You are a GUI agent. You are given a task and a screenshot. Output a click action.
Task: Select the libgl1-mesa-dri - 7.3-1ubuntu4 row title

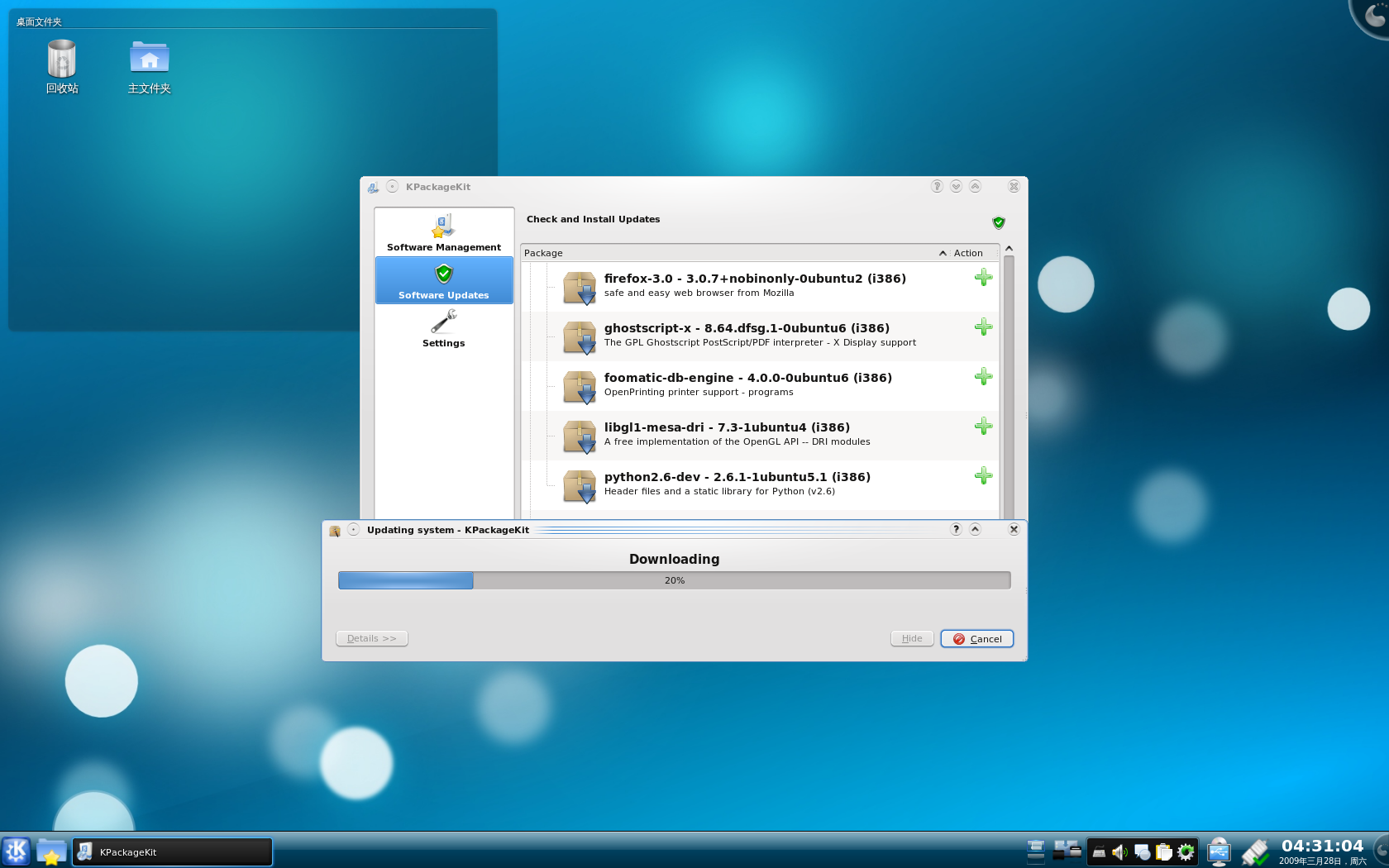click(727, 427)
